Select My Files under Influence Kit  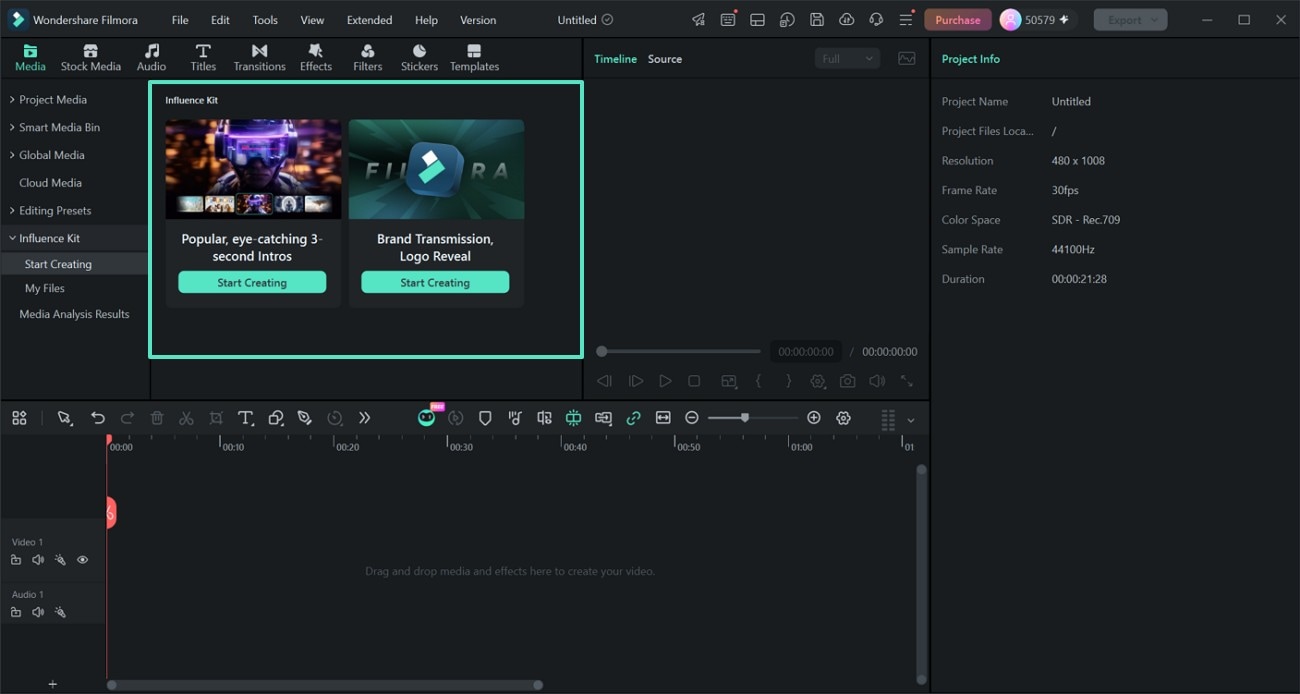click(x=45, y=288)
